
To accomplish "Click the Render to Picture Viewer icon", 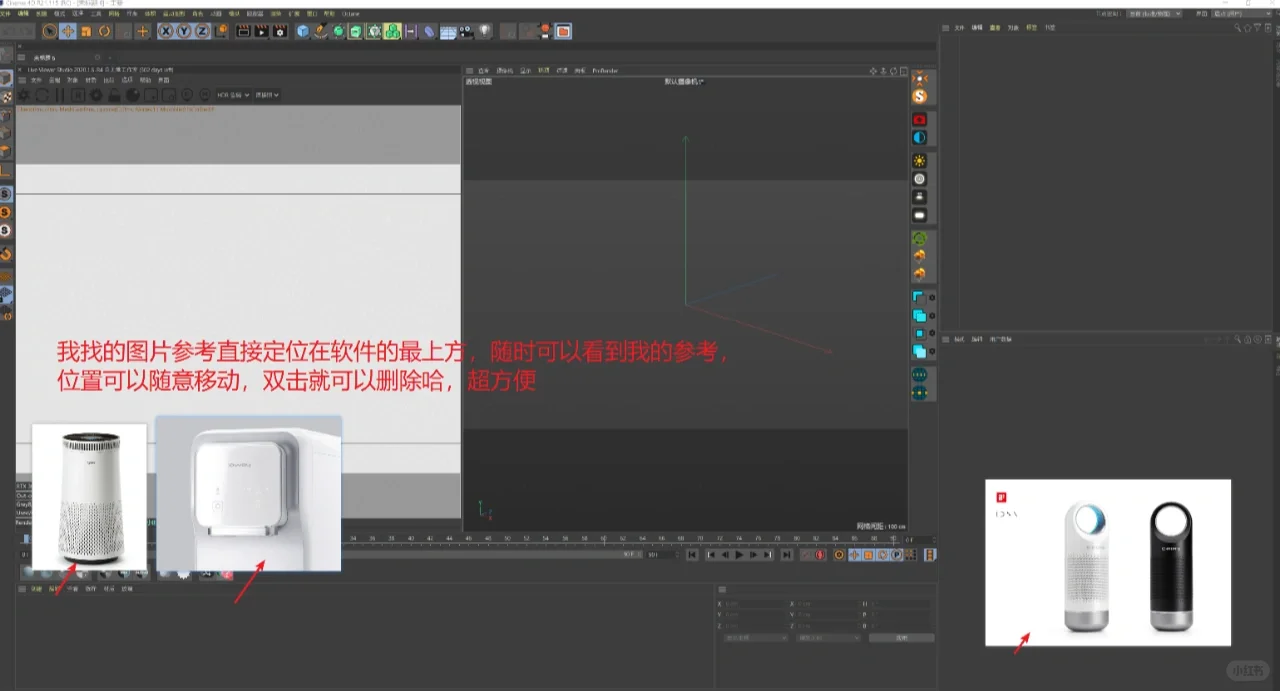I will coord(261,31).
